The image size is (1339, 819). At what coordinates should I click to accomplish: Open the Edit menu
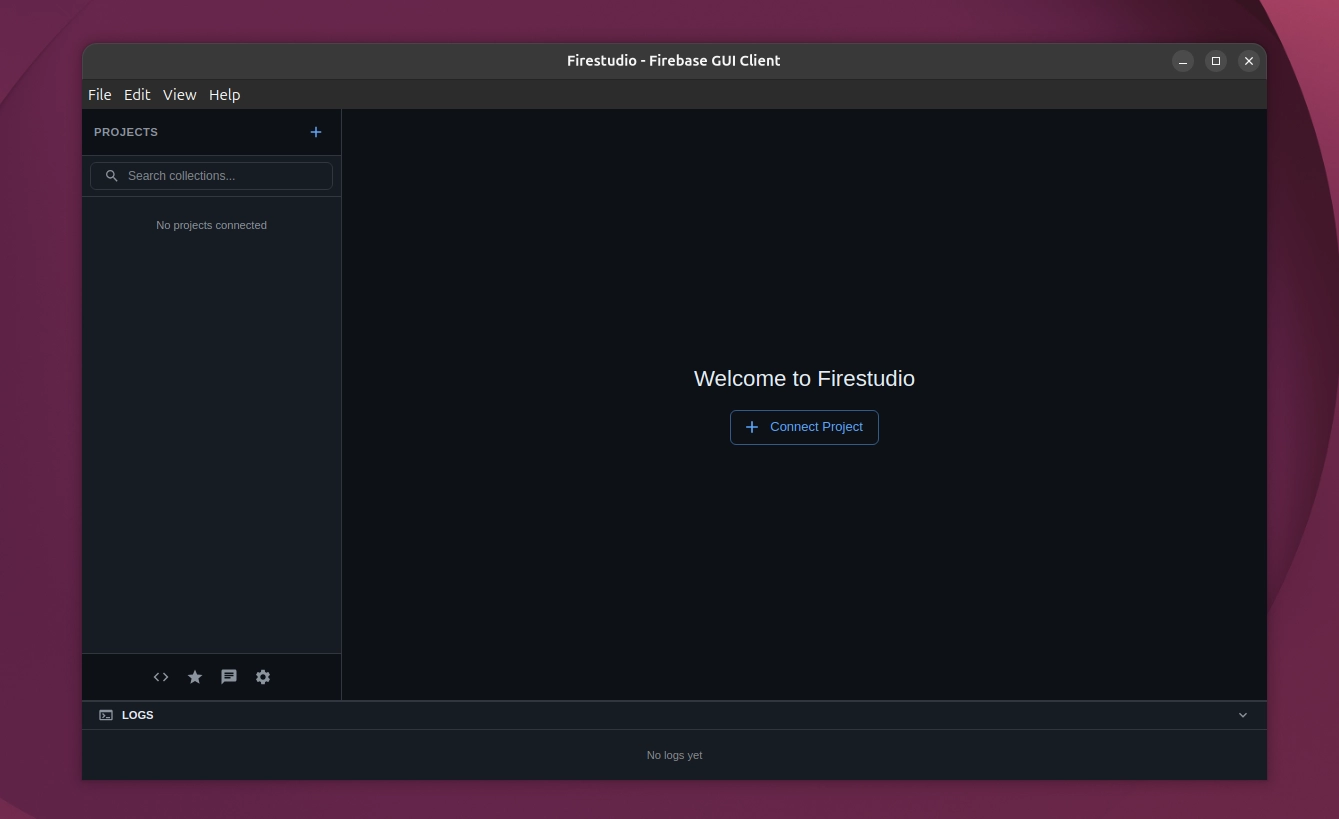(137, 95)
